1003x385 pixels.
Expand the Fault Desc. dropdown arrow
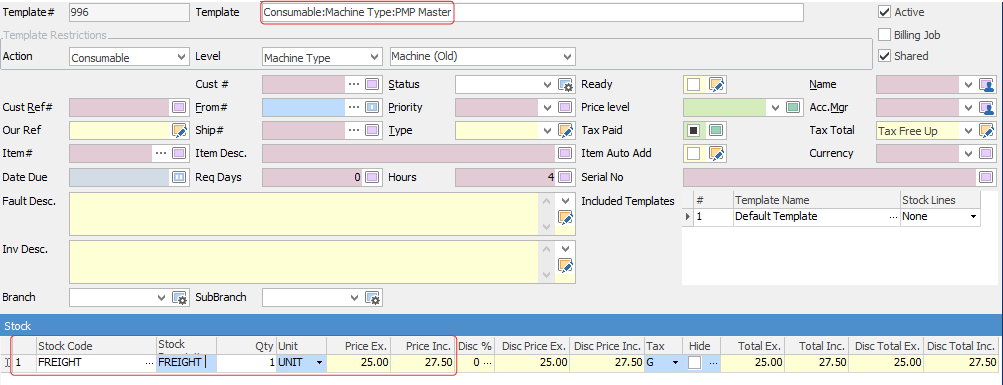coord(565,200)
